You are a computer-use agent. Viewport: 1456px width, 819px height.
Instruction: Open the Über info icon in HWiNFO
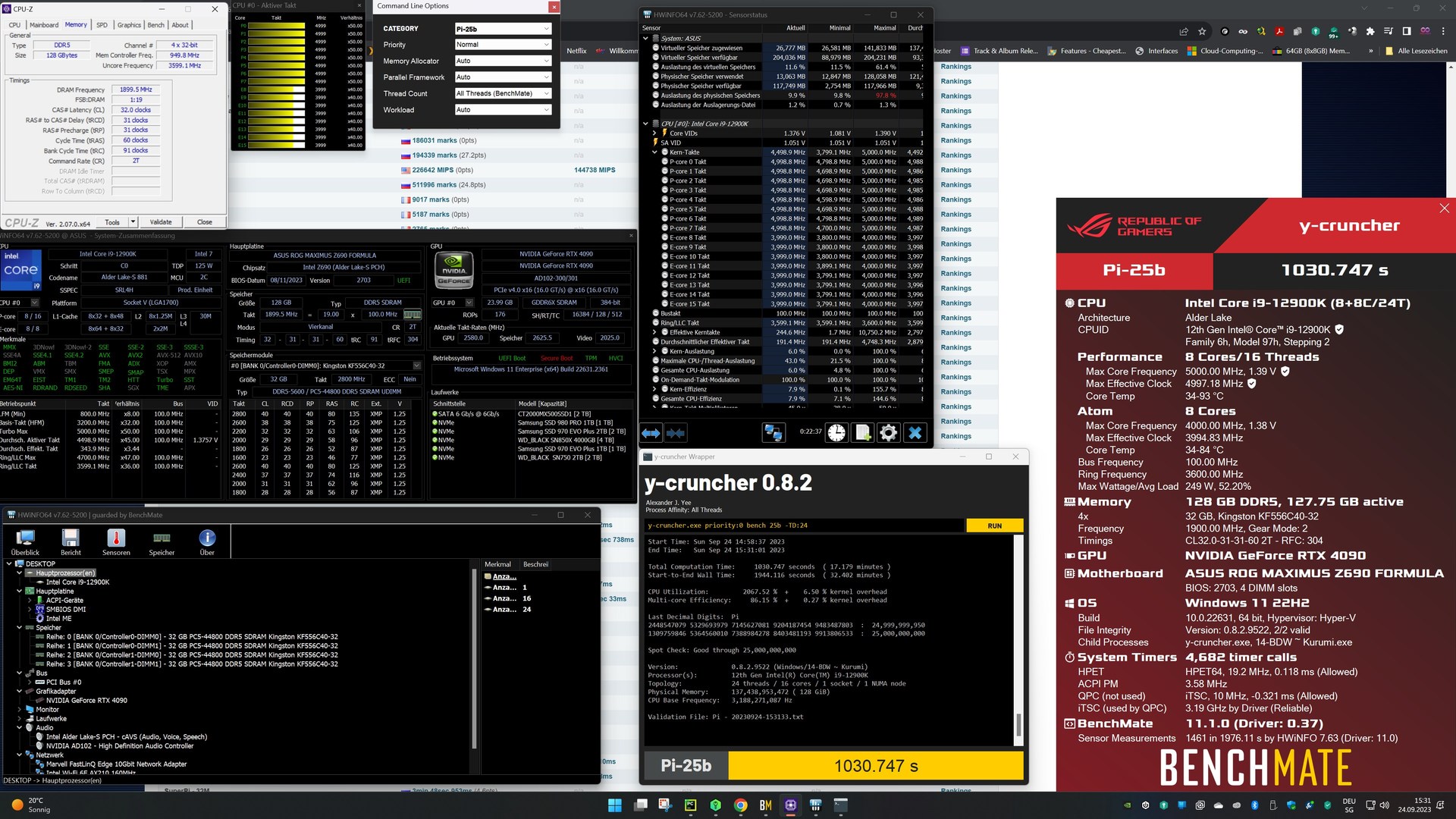coord(207,542)
